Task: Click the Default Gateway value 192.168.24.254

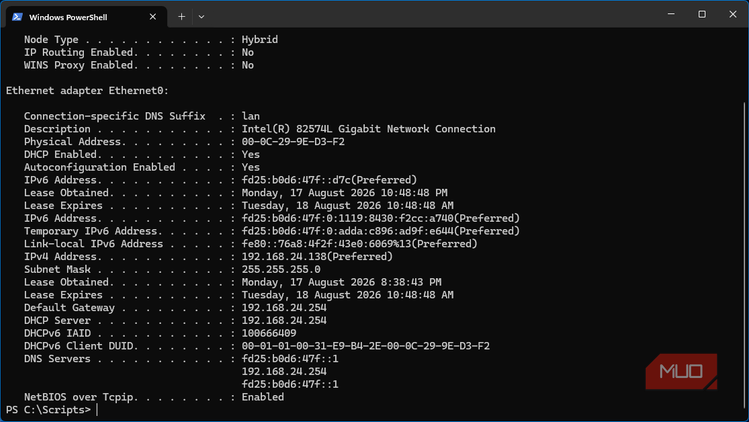Action: click(284, 308)
